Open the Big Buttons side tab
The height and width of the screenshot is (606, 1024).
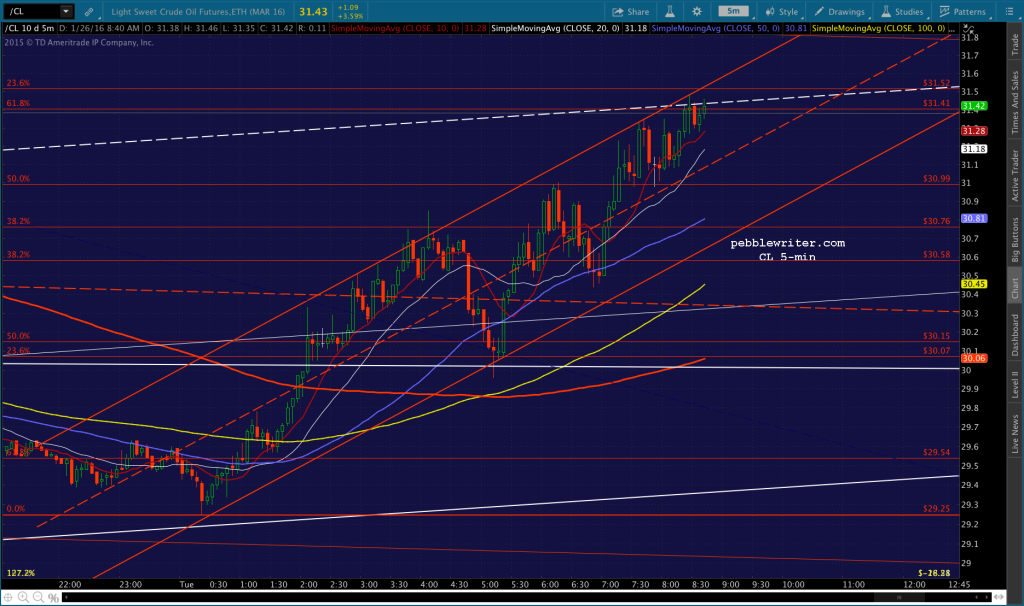coord(1015,239)
